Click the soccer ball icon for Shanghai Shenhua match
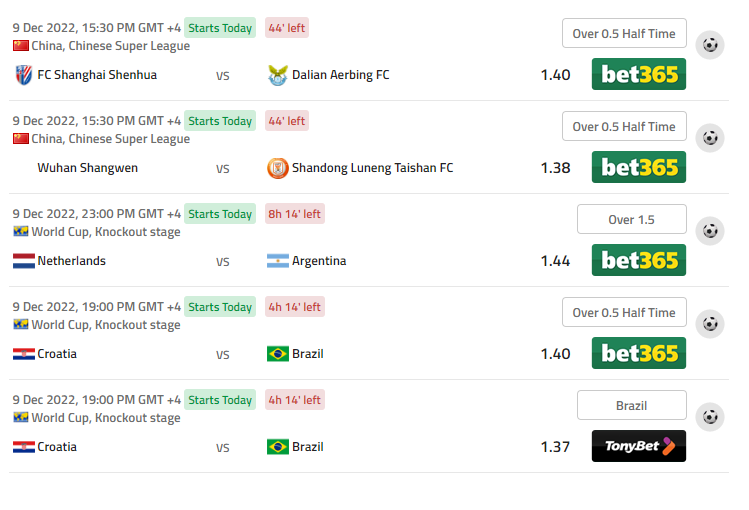 [710, 45]
